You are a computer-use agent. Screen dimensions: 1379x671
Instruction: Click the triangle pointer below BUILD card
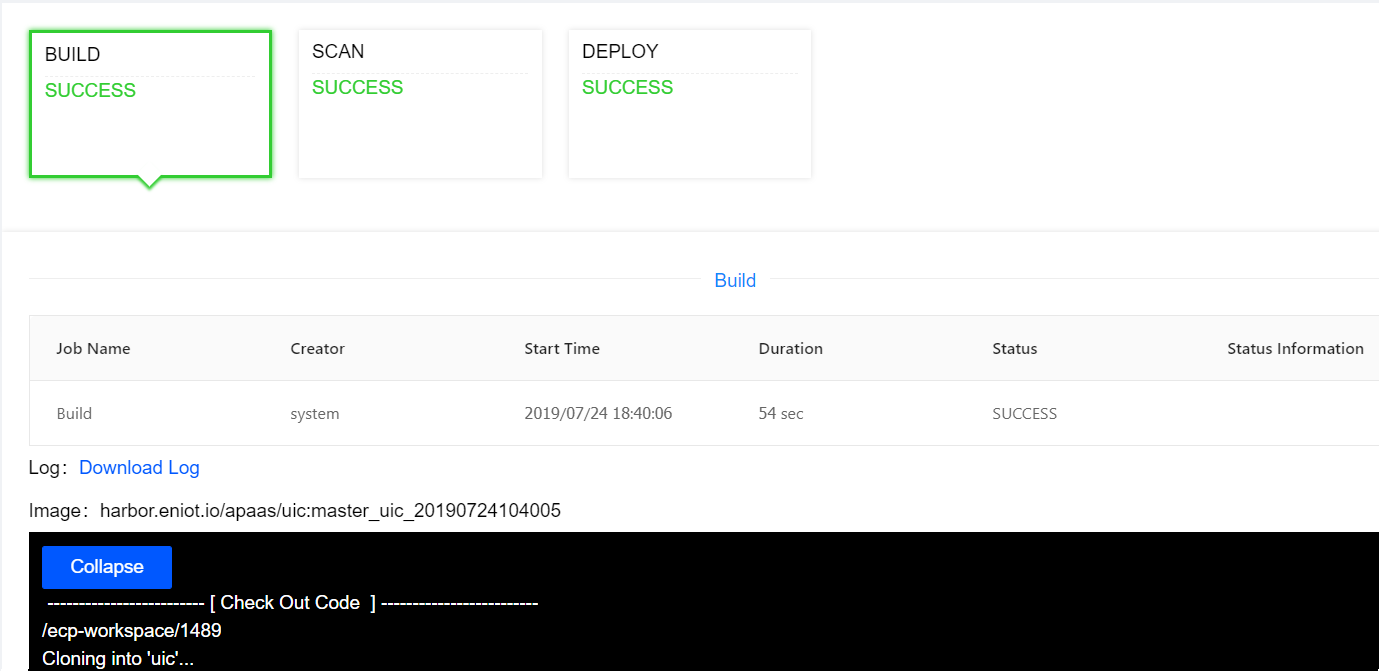tap(149, 183)
